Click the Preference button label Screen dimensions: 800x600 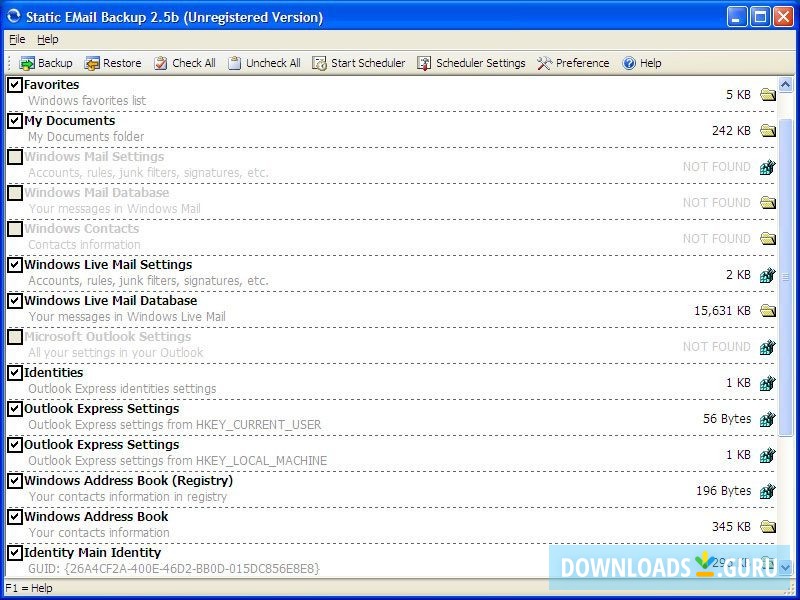click(x=583, y=63)
